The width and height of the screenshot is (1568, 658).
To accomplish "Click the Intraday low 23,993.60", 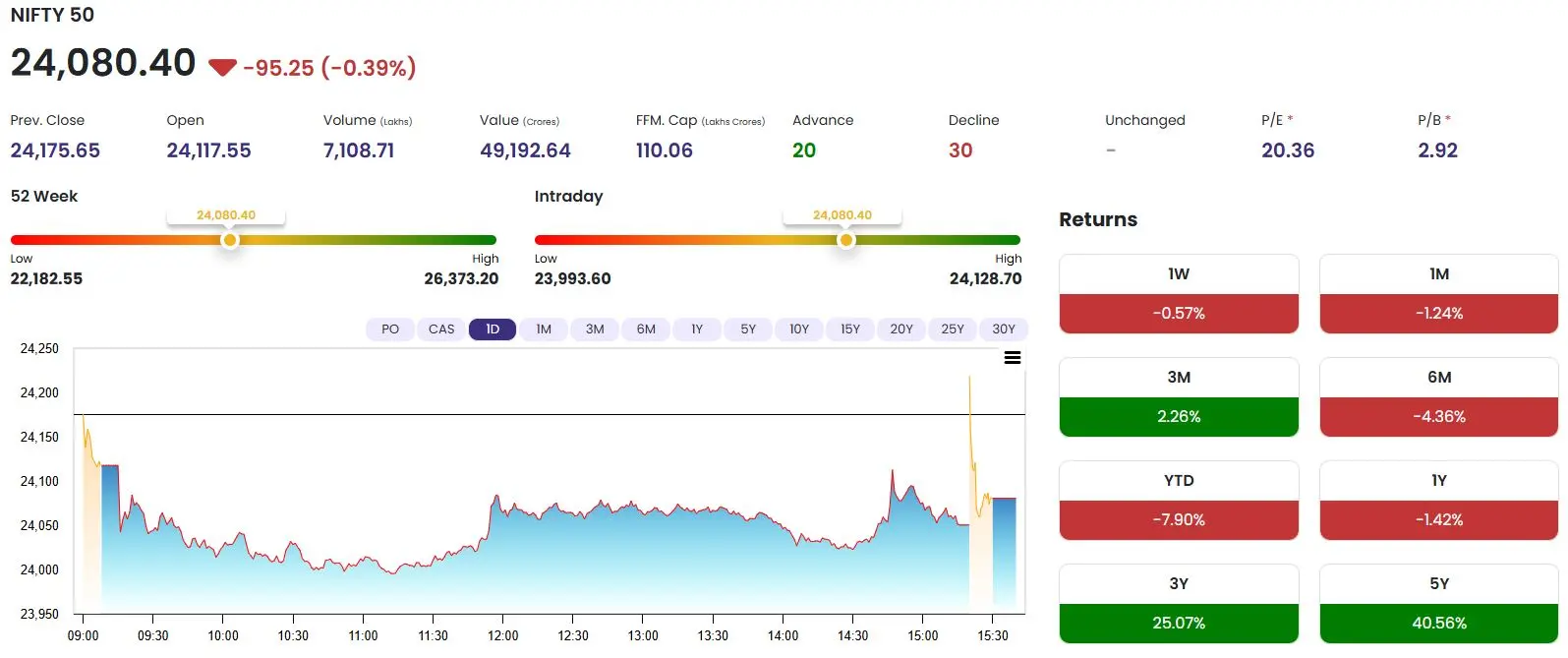I will (x=572, y=278).
